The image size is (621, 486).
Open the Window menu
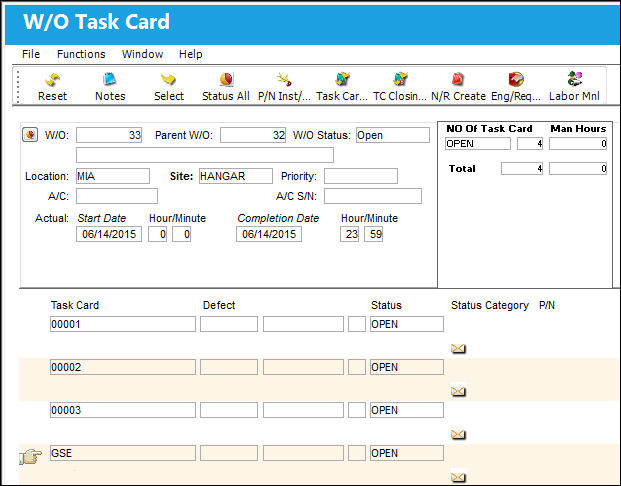pyautogui.click(x=142, y=54)
